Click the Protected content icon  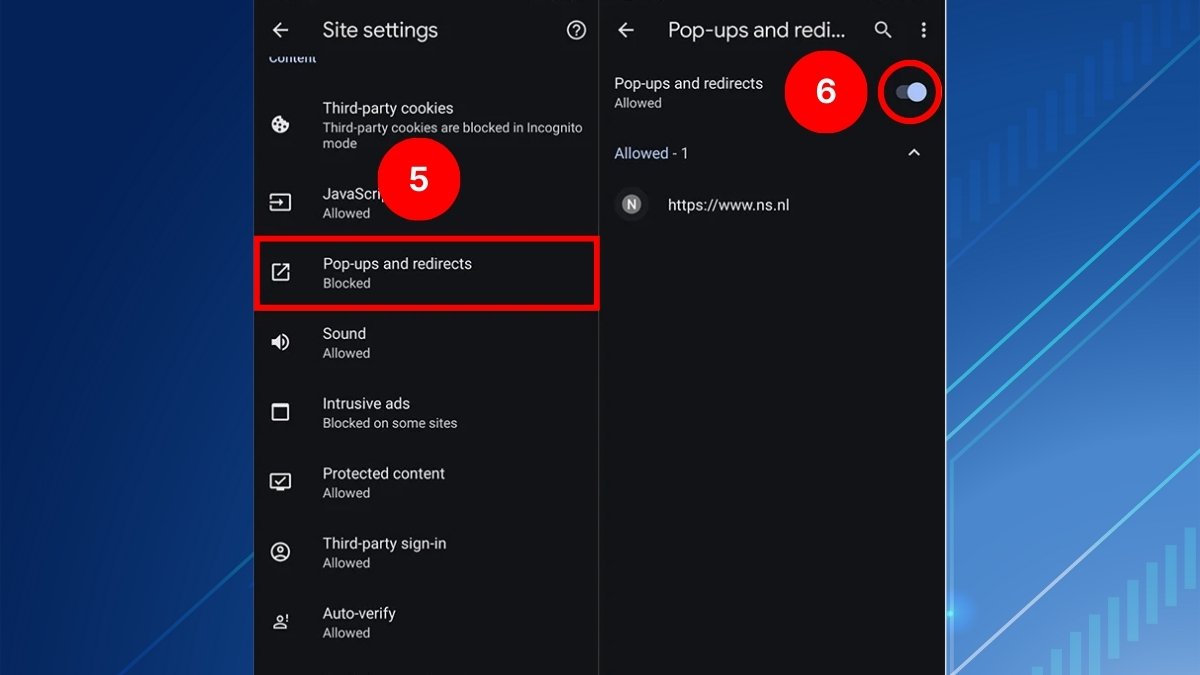click(x=281, y=482)
